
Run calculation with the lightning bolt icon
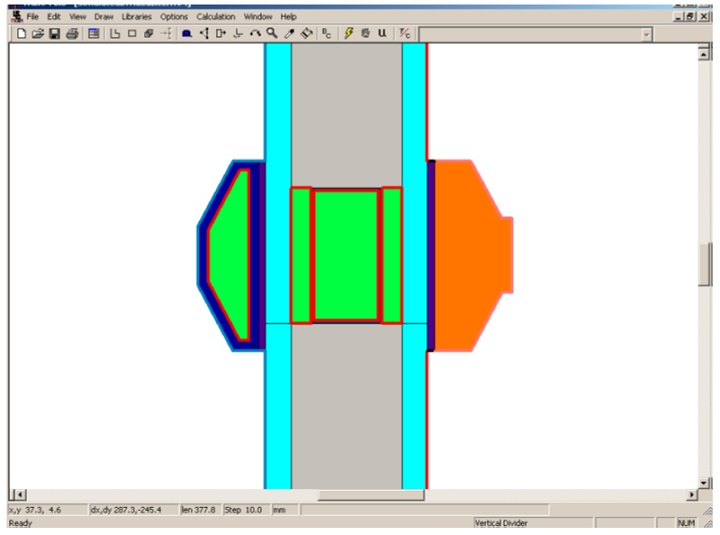click(x=349, y=34)
